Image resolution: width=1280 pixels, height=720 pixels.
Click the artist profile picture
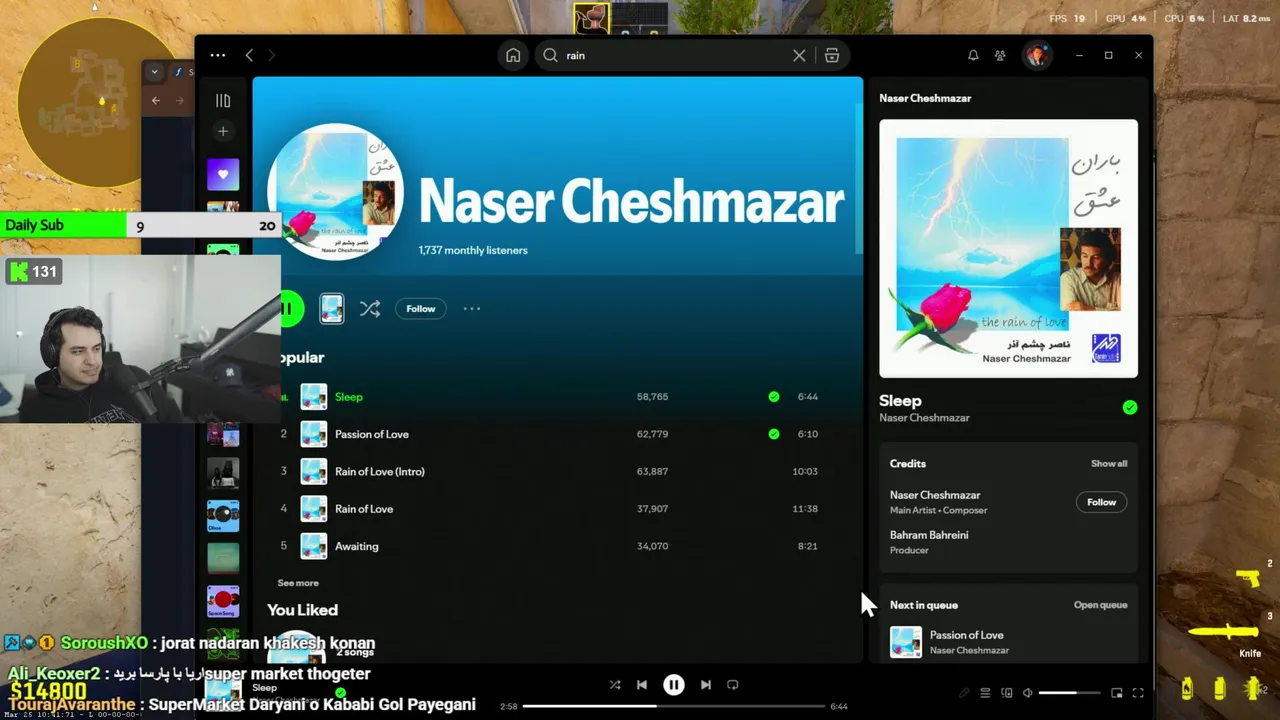[335, 192]
